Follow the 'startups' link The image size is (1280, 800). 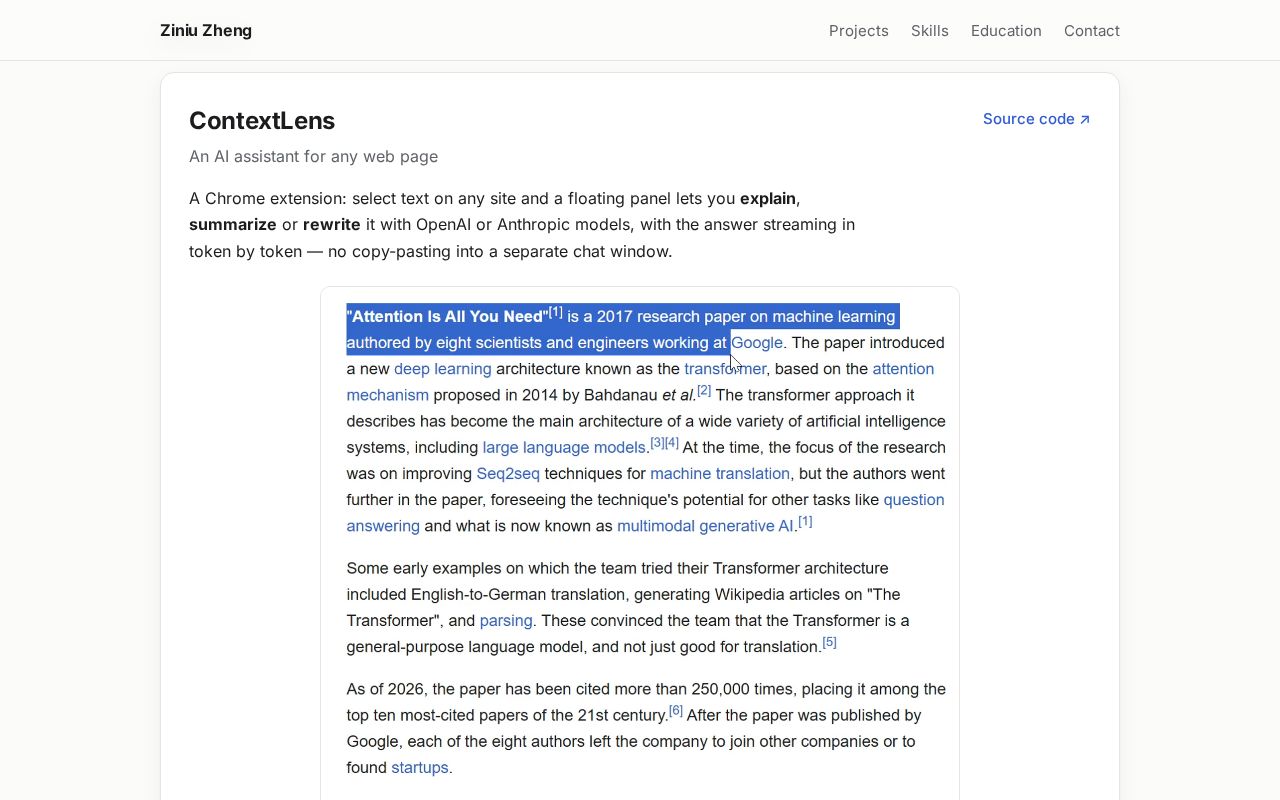click(420, 768)
